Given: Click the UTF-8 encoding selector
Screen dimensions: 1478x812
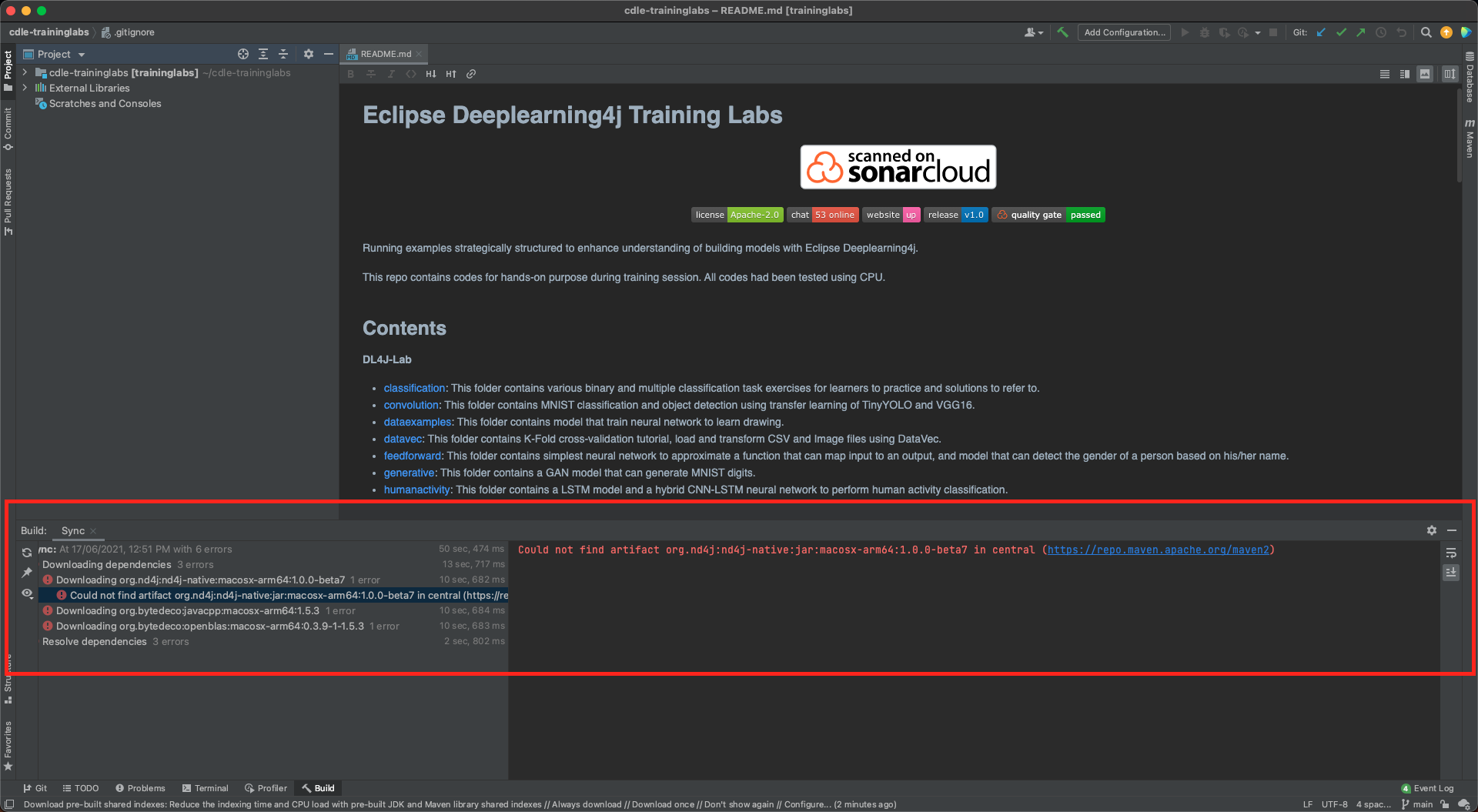Looking at the screenshot, I should click(1334, 804).
